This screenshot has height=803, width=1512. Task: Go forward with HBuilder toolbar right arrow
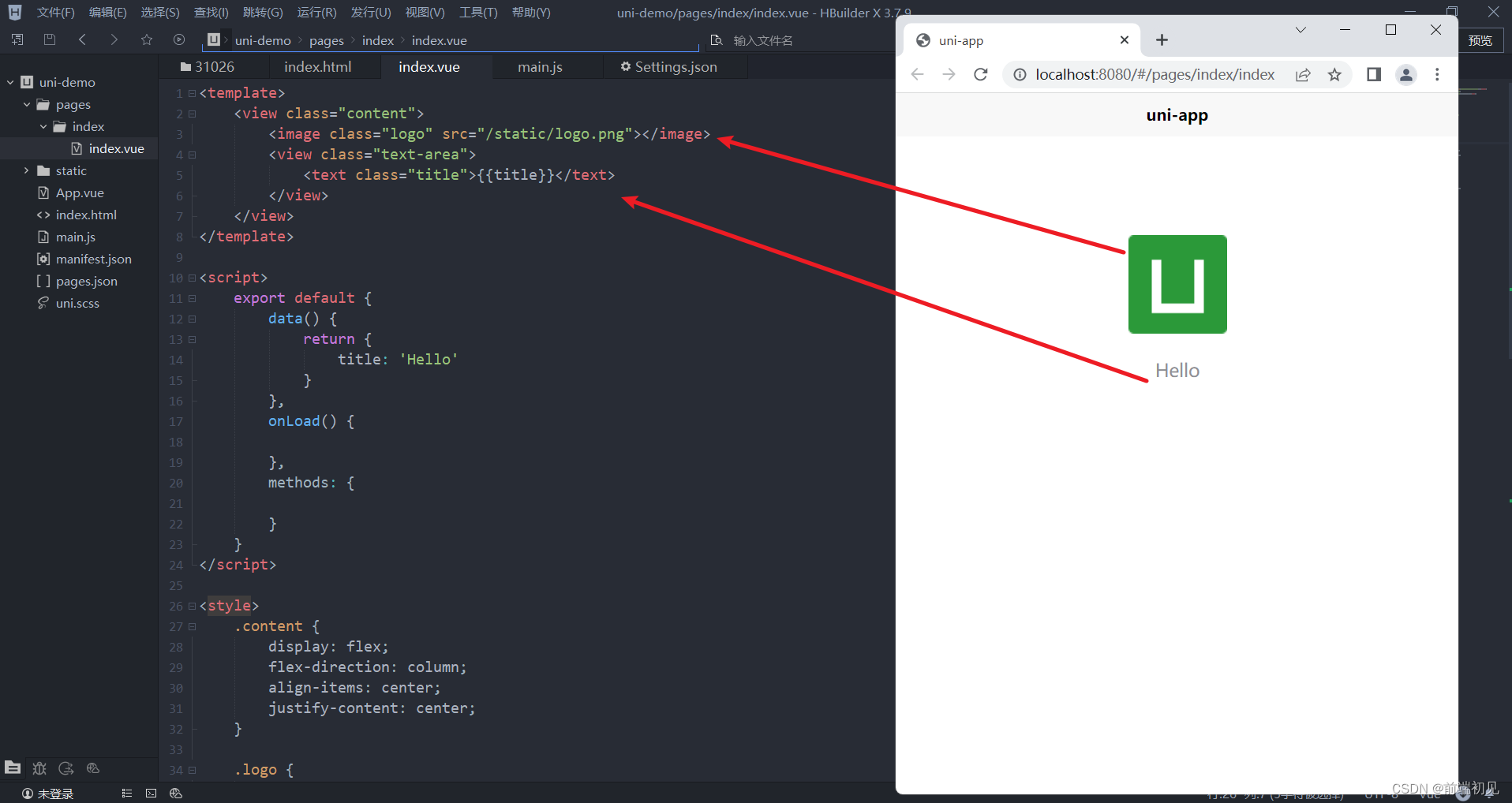tap(114, 39)
